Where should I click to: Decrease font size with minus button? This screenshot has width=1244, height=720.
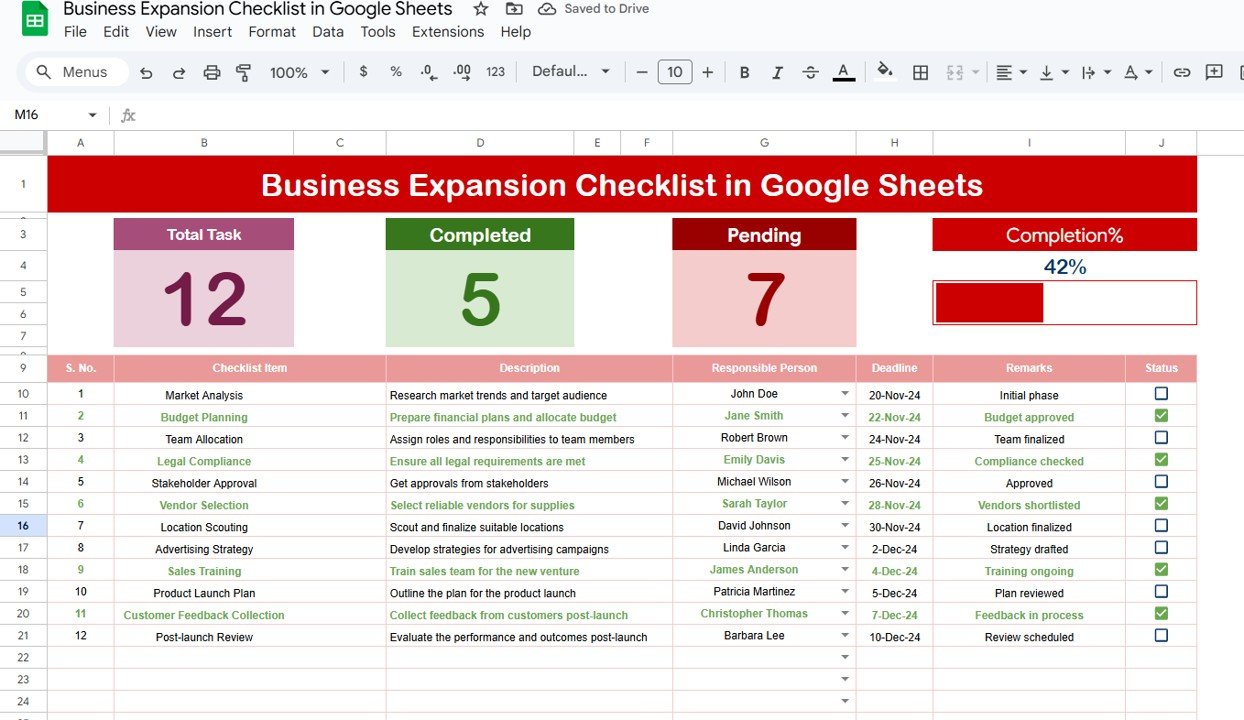[642, 72]
